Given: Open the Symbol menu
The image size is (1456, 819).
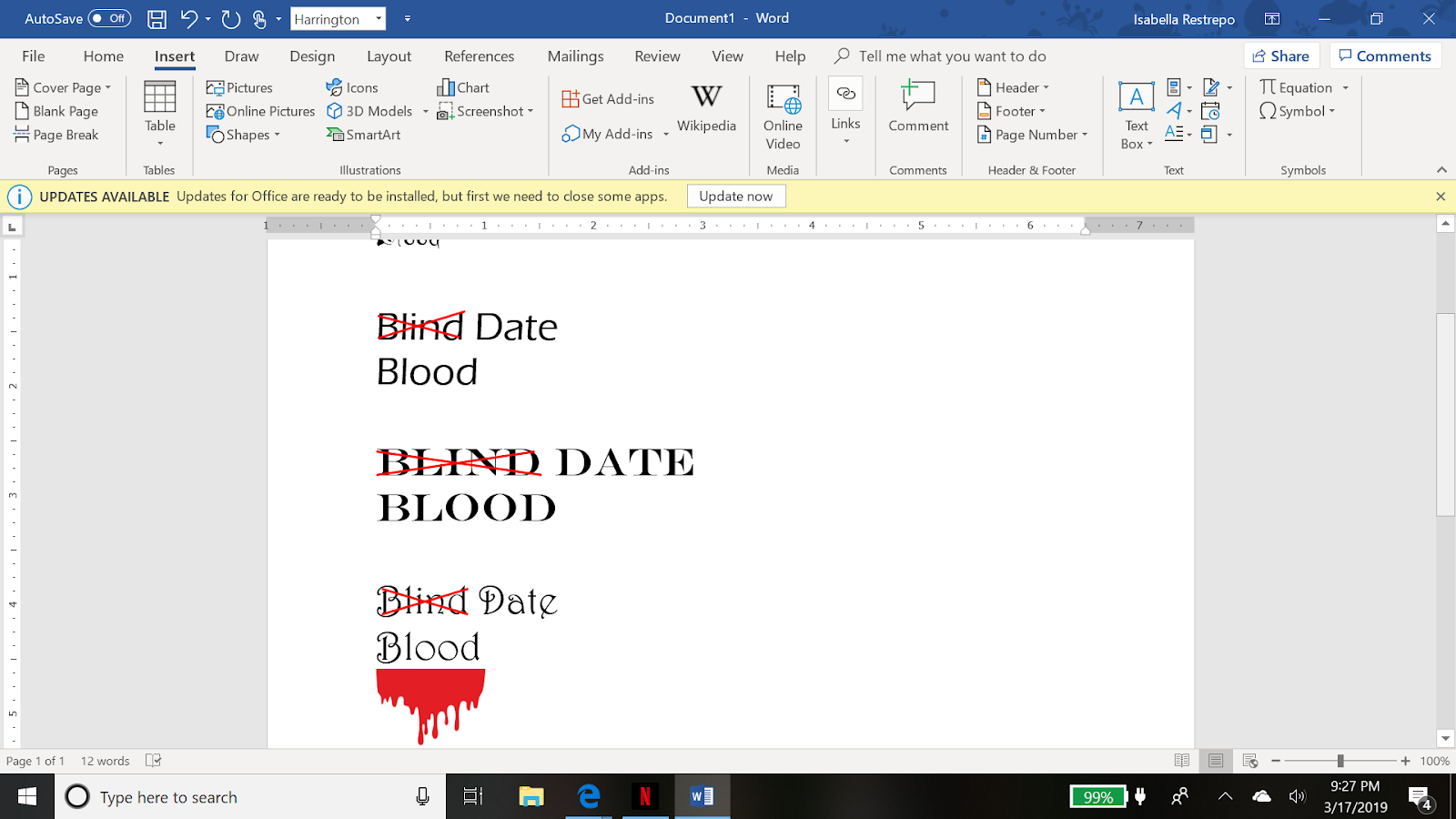Looking at the screenshot, I should (x=1297, y=111).
